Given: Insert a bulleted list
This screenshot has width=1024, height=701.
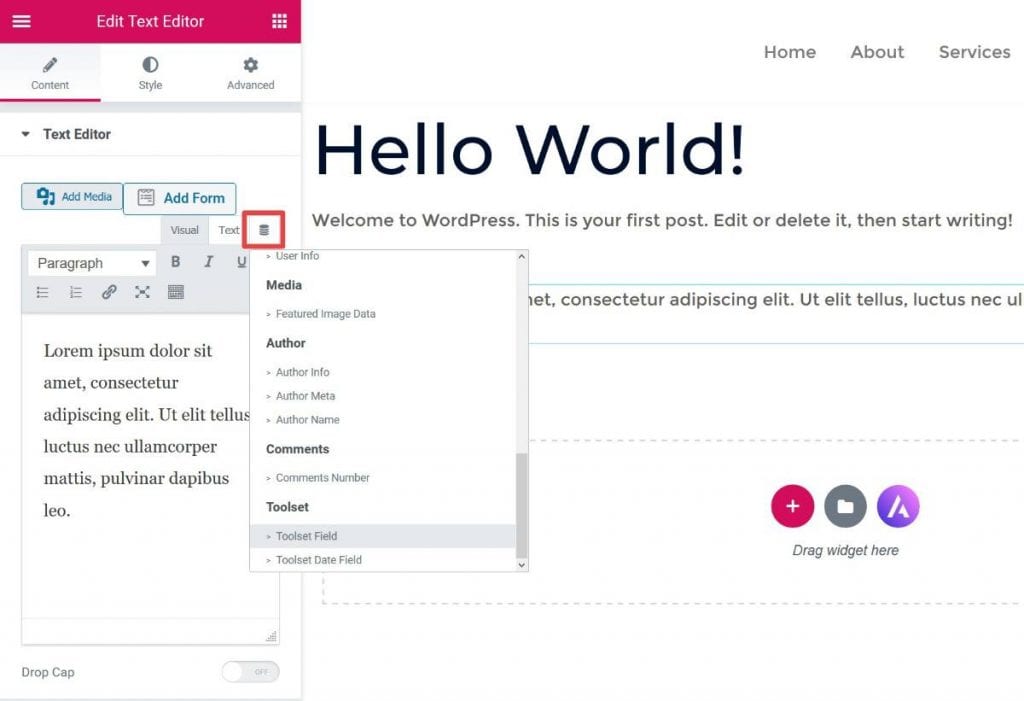Looking at the screenshot, I should coord(43,292).
